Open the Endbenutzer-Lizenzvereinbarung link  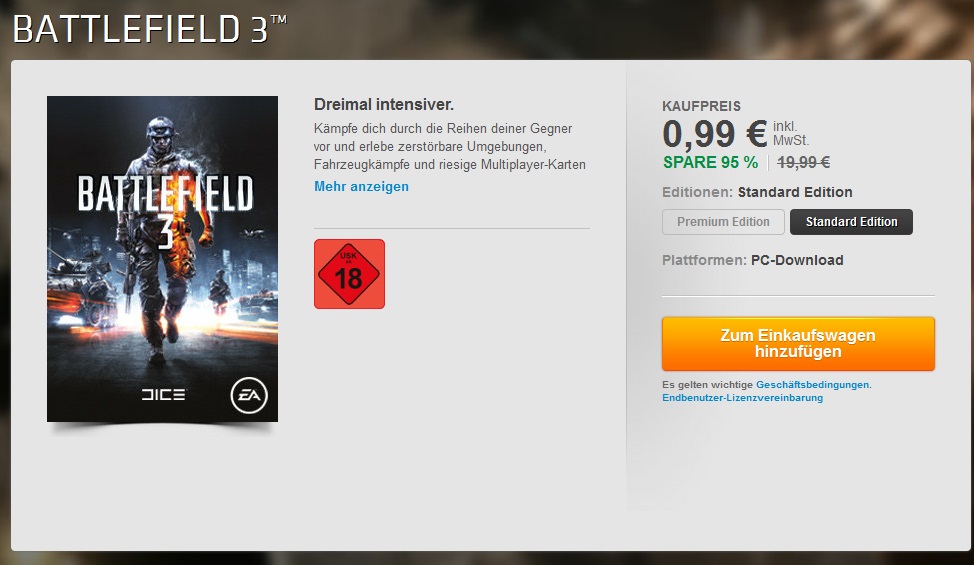tap(742, 397)
